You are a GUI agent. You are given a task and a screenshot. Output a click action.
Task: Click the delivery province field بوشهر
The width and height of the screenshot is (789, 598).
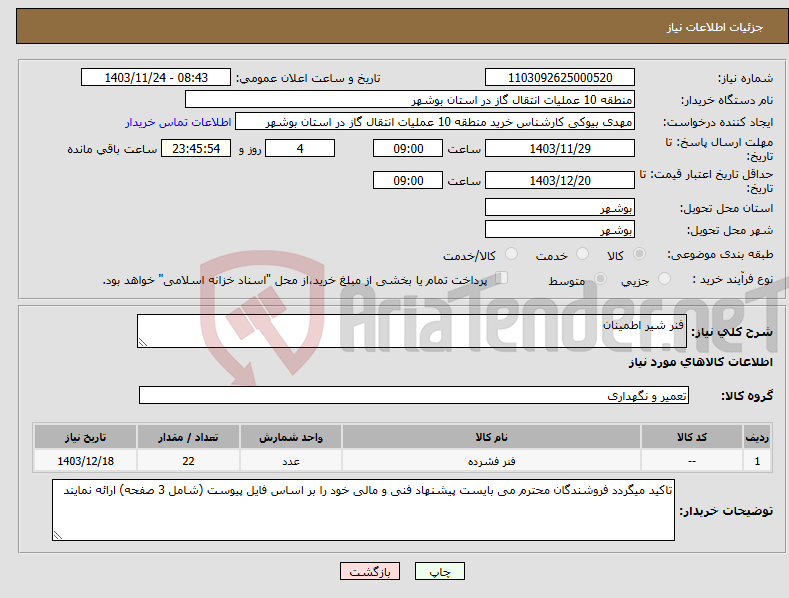(560, 207)
